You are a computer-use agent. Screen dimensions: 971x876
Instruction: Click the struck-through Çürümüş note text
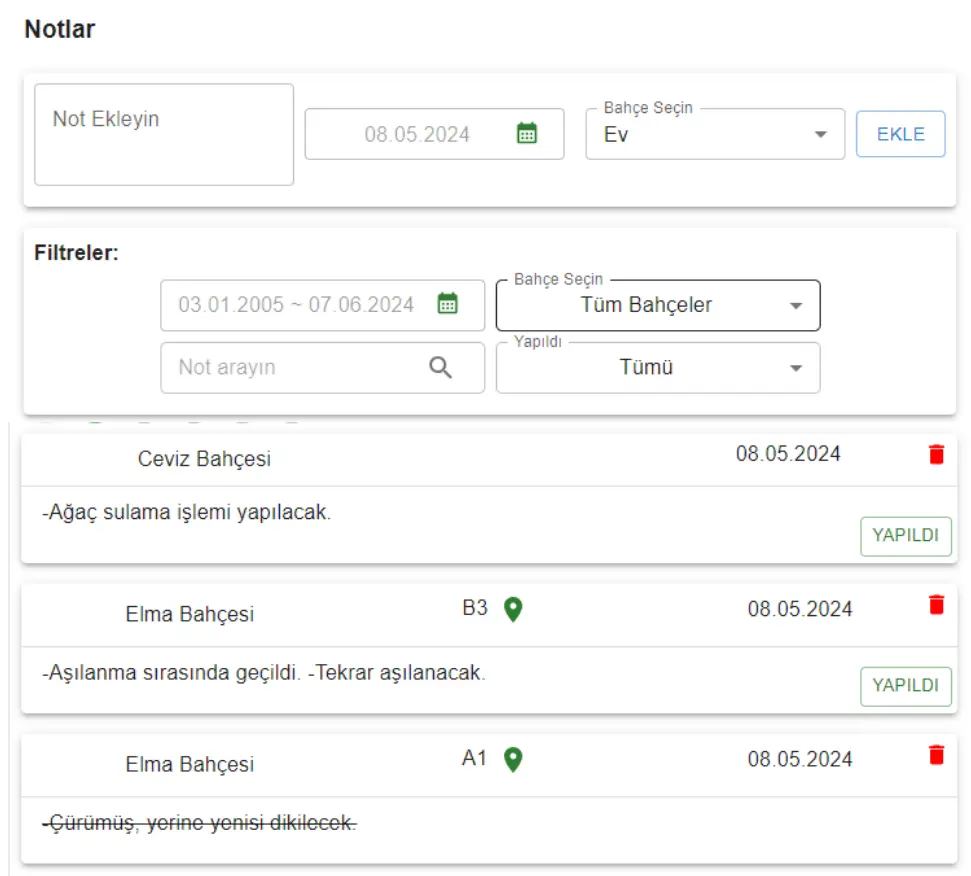pyautogui.click(x=200, y=823)
